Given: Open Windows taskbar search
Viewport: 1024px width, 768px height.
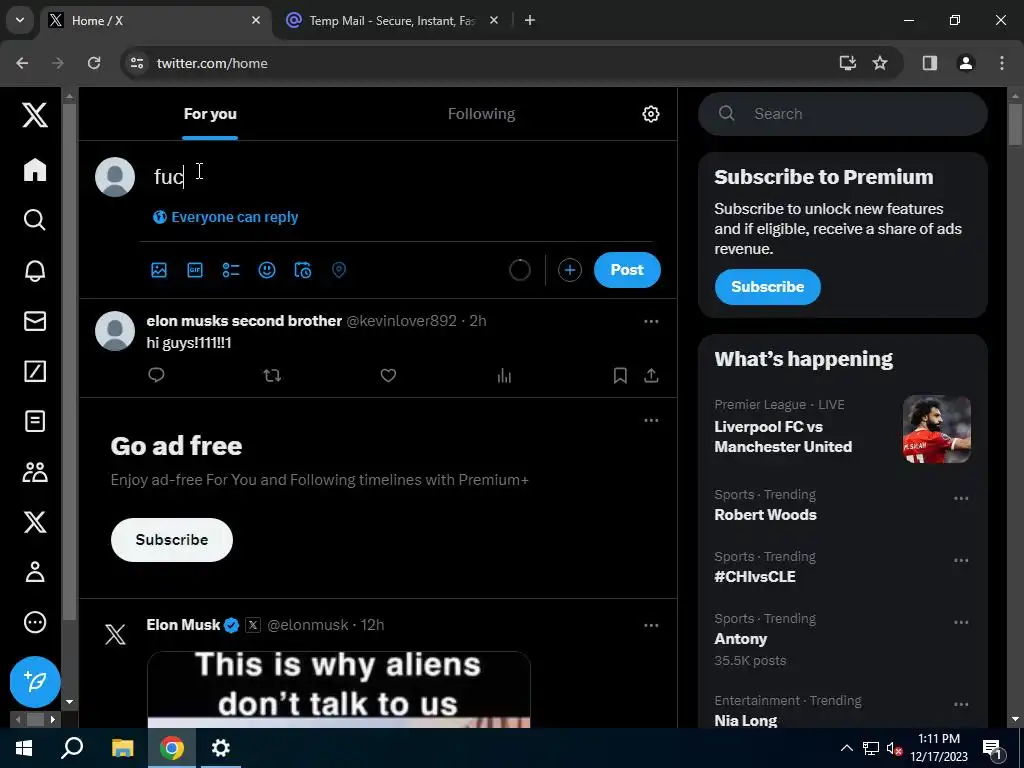Looking at the screenshot, I should (x=72, y=748).
